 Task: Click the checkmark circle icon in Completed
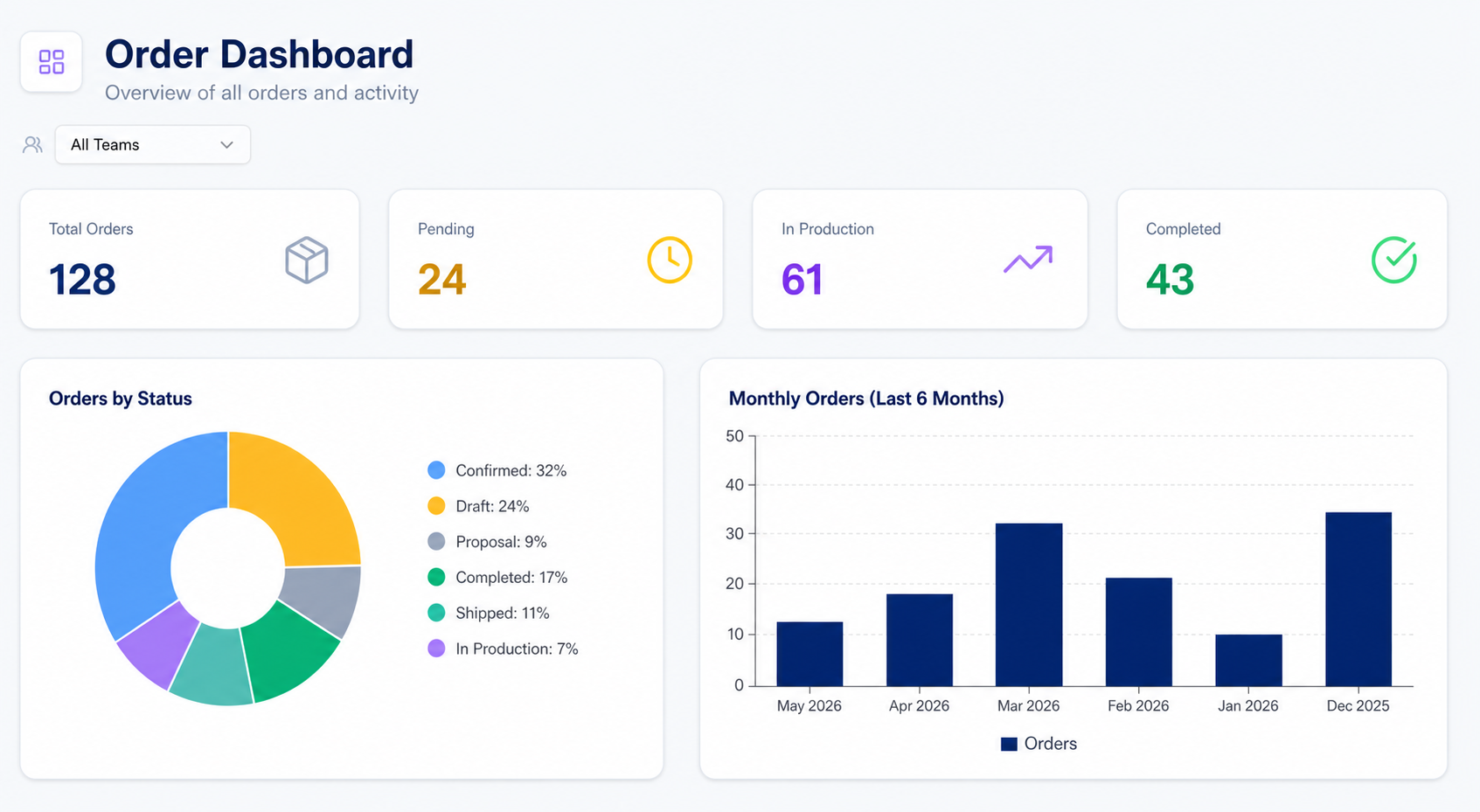(x=1394, y=260)
